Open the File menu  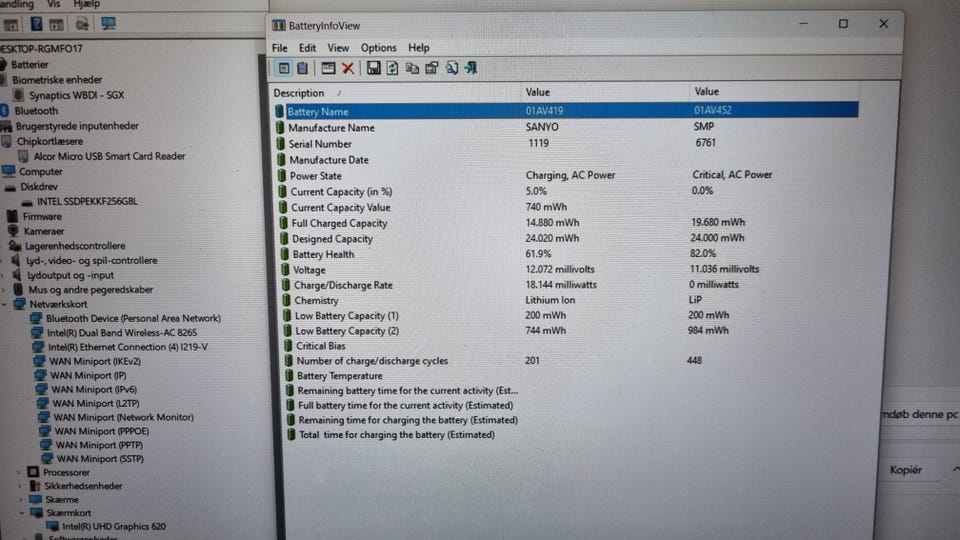279,48
